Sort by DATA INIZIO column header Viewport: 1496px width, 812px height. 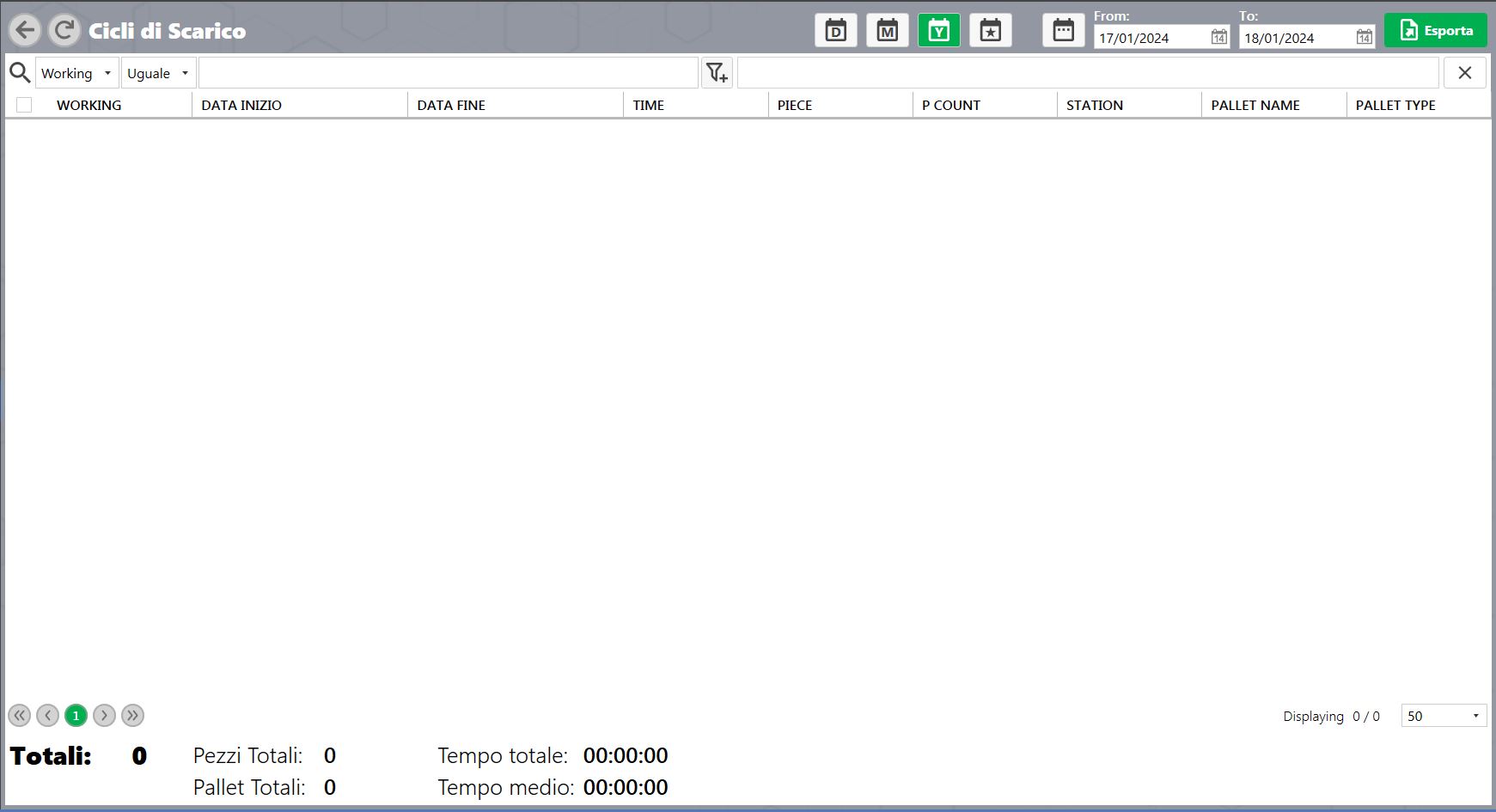241,105
